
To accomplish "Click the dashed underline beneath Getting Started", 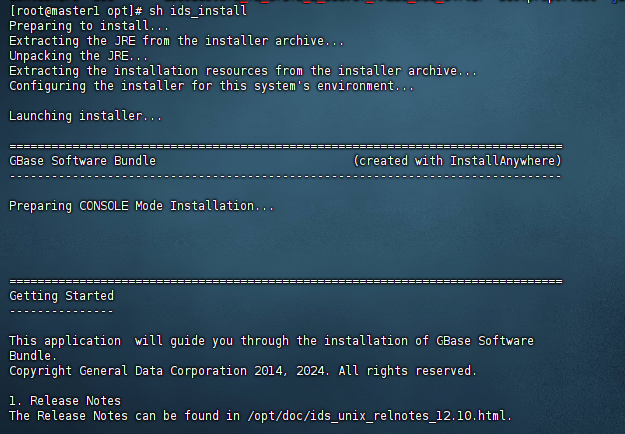I will (x=62, y=311).
